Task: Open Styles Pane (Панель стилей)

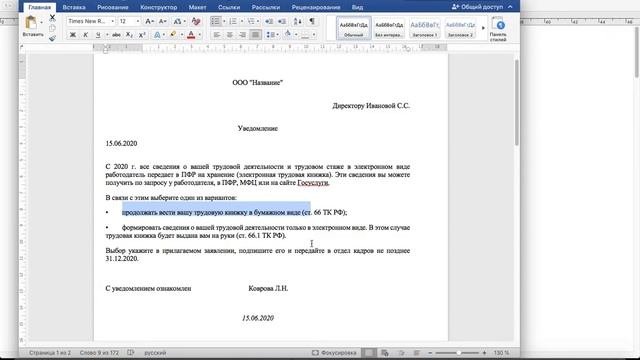Action: (498, 29)
